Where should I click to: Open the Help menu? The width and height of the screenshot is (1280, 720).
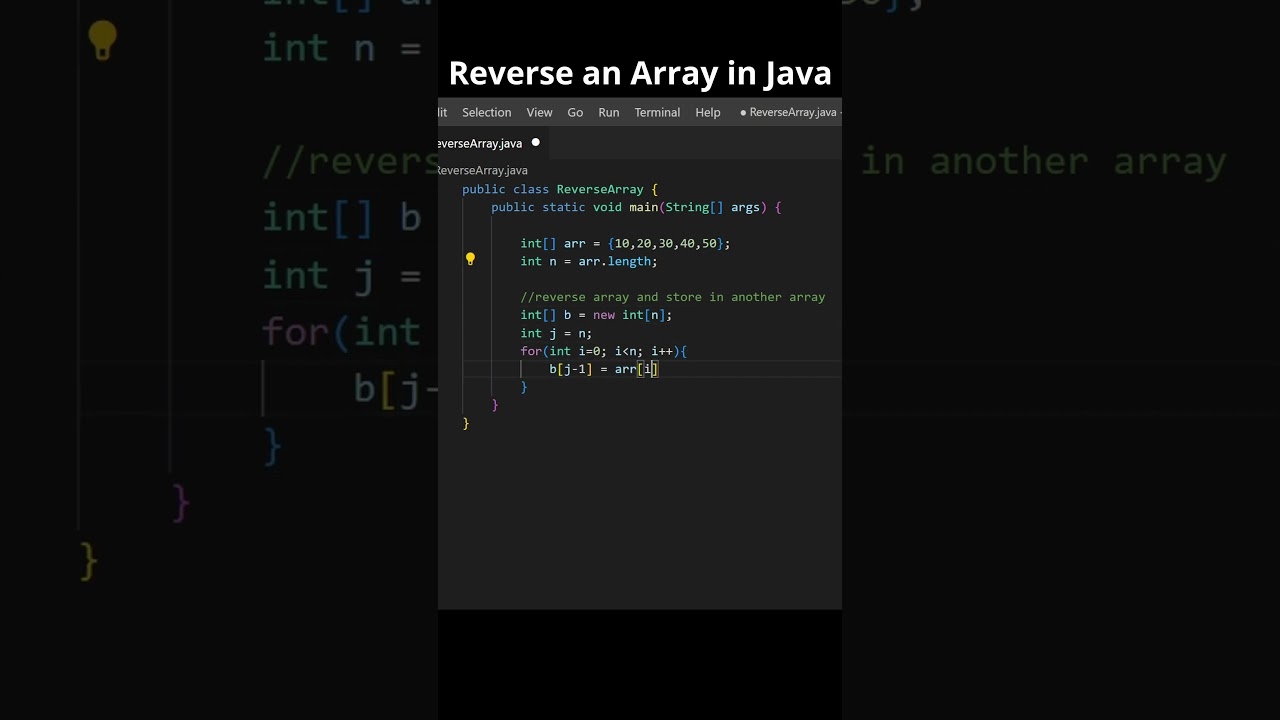[708, 112]
